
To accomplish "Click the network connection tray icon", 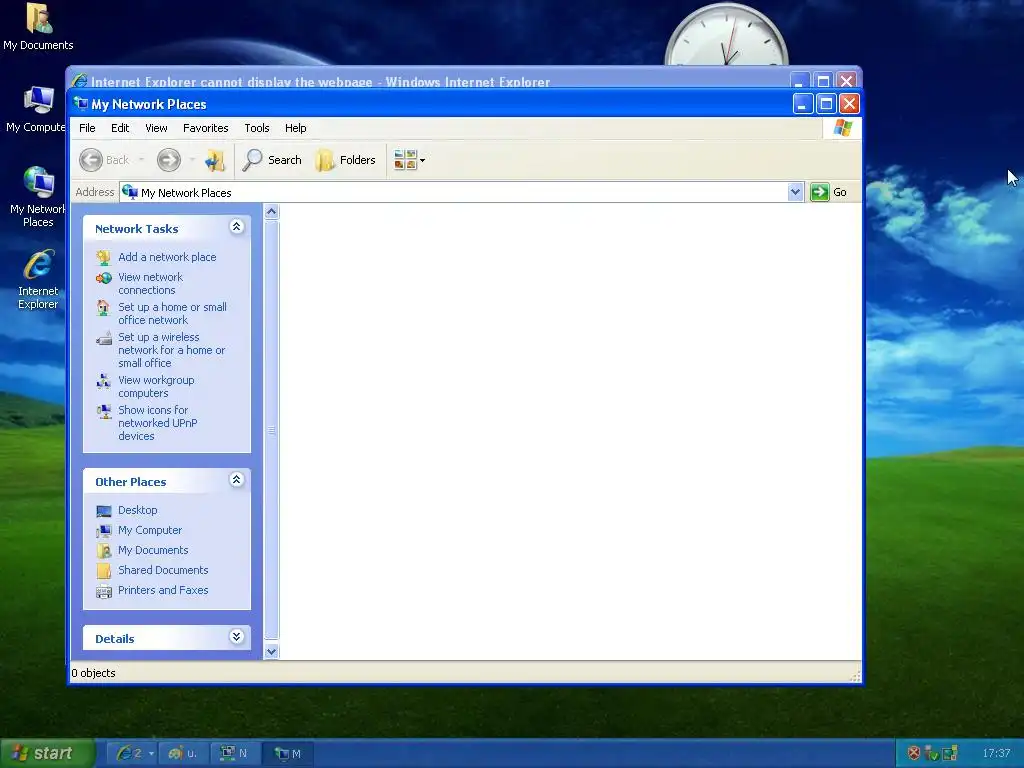I will 950,753.
